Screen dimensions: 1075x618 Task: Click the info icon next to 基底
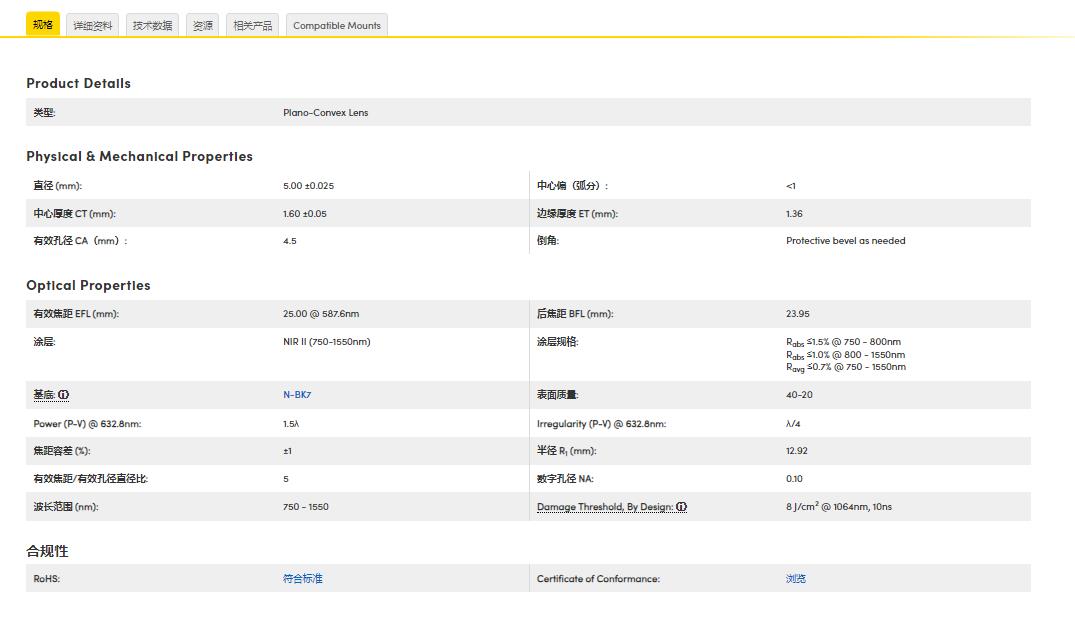pyautogui.click(x=64, y=395)
